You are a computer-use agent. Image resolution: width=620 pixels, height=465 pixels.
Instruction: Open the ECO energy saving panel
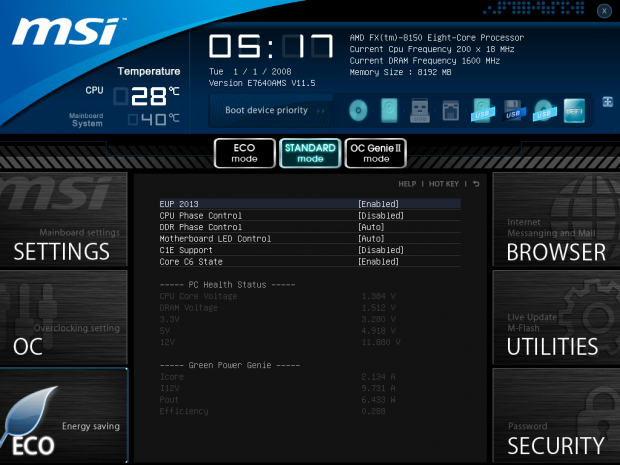[x=64, y=415]
